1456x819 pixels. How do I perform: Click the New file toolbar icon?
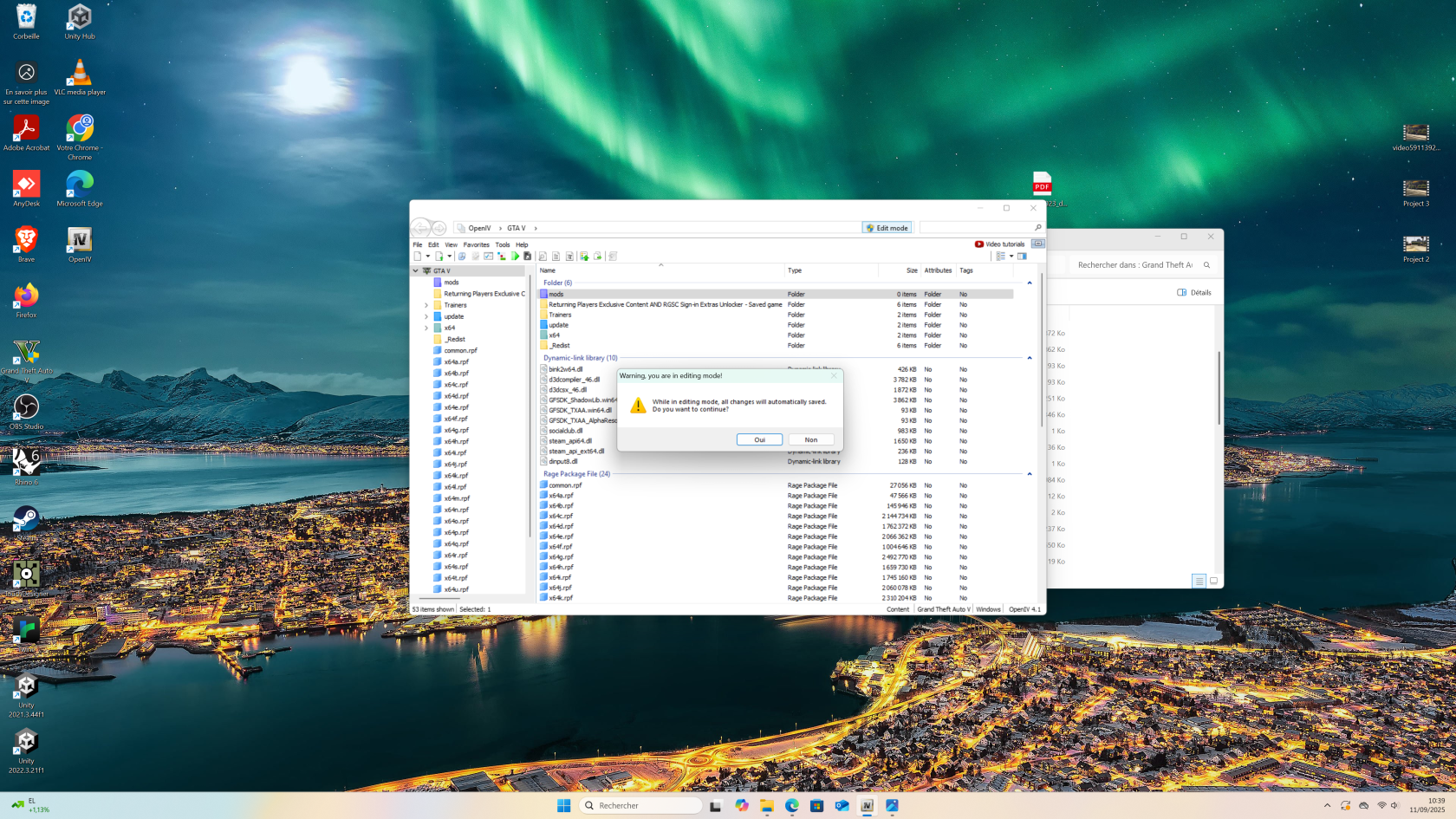(x=418, y=257)
